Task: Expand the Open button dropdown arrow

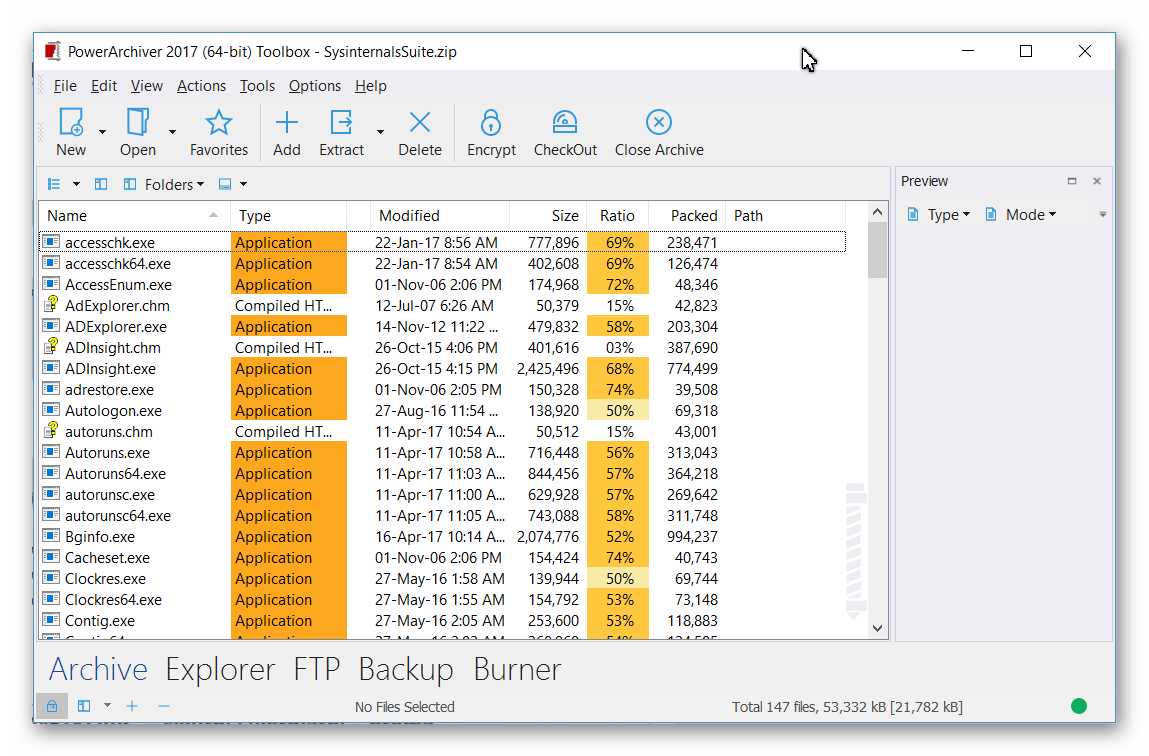Action: click(x=172, y=132)
